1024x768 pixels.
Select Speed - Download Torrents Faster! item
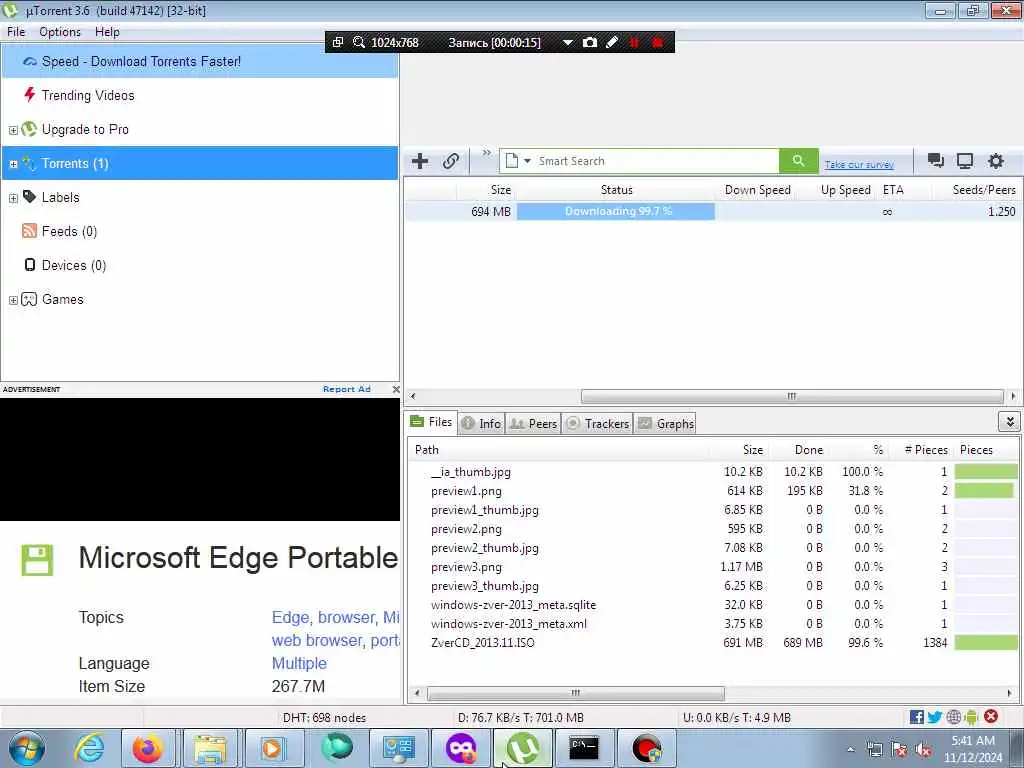[200, 61]
